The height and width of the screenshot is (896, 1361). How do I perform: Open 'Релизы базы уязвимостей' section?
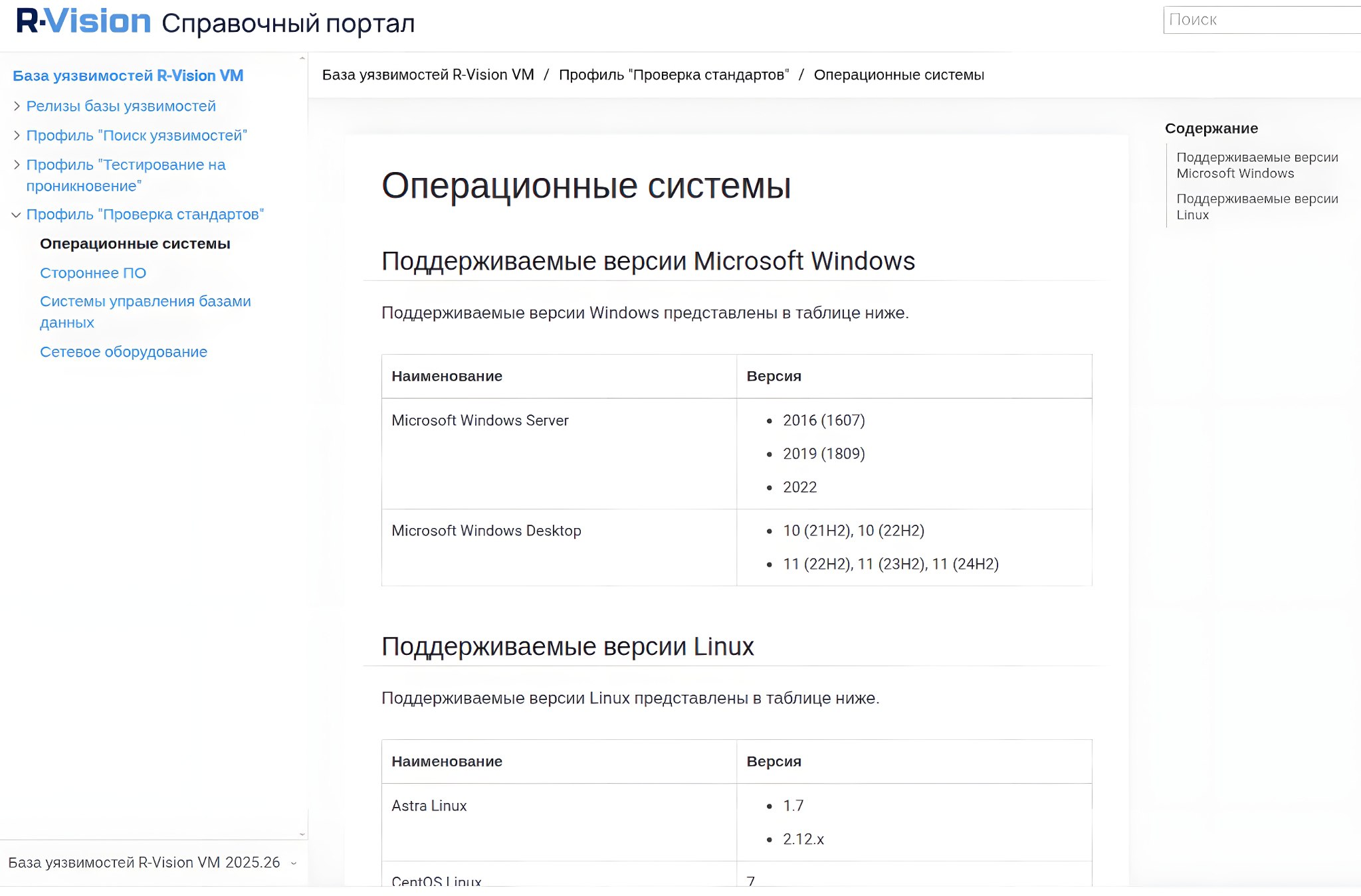point(121,106)
